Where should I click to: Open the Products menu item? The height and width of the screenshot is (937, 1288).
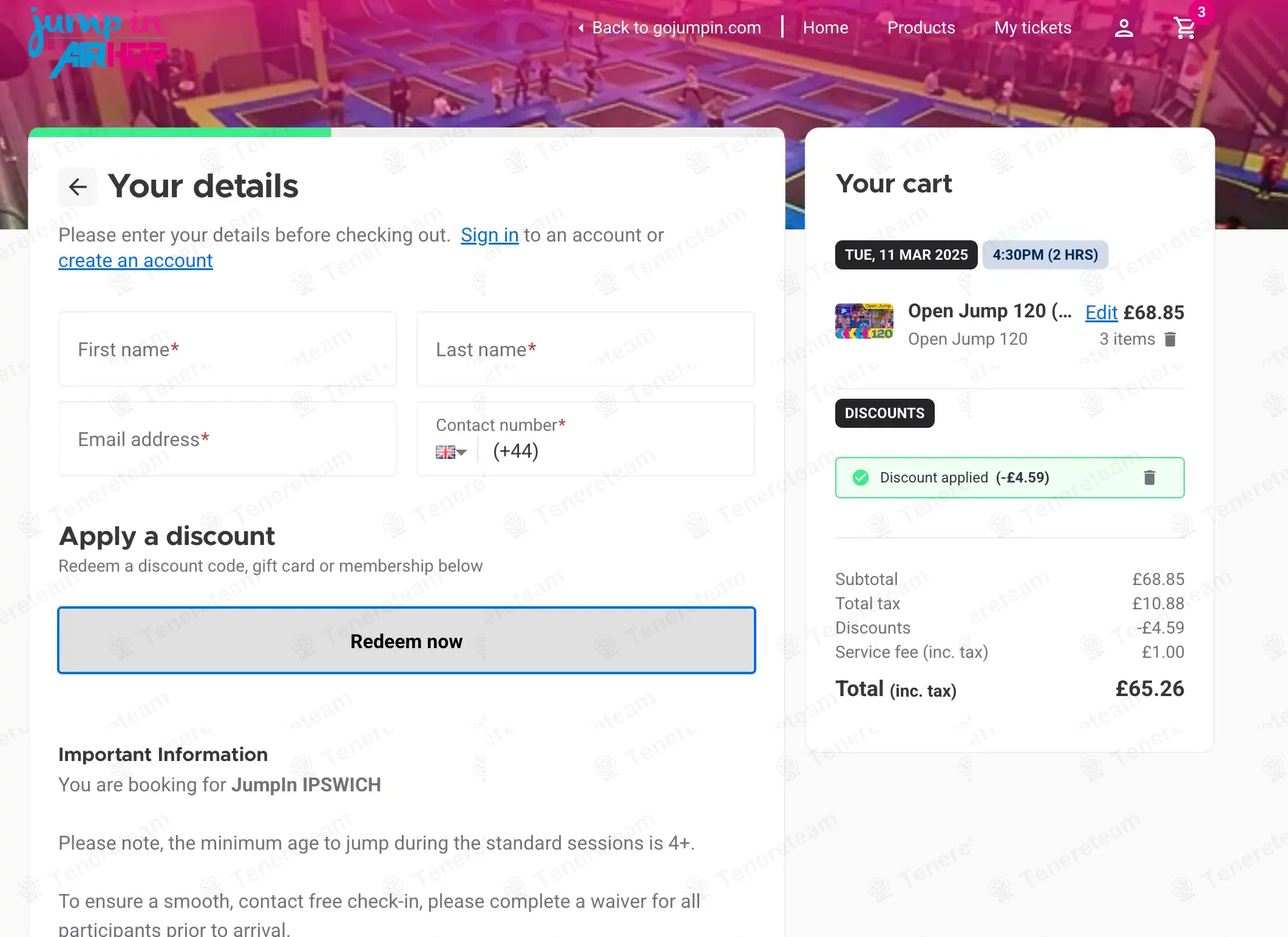921,28
